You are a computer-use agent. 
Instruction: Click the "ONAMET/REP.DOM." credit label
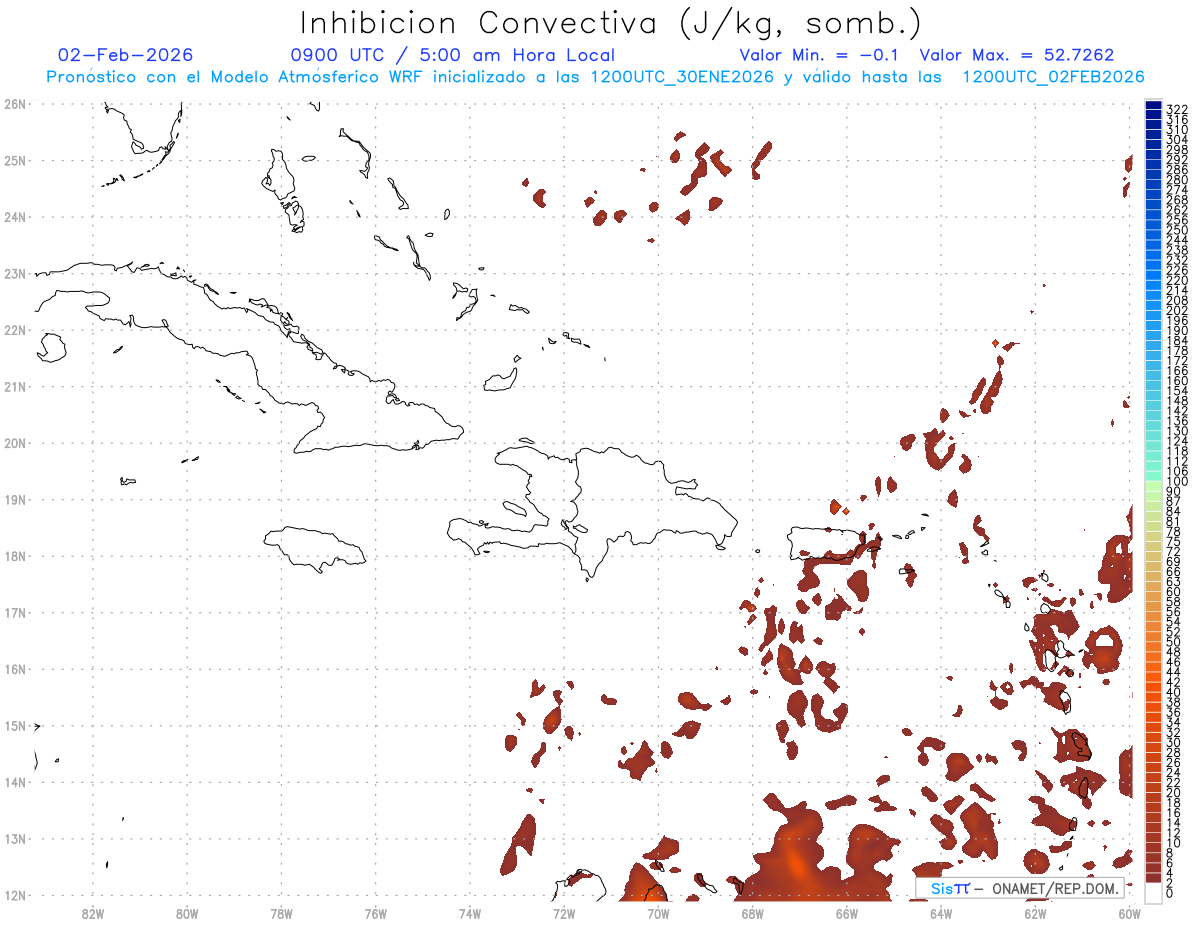pyautogui.click(x=1054, y=888)
